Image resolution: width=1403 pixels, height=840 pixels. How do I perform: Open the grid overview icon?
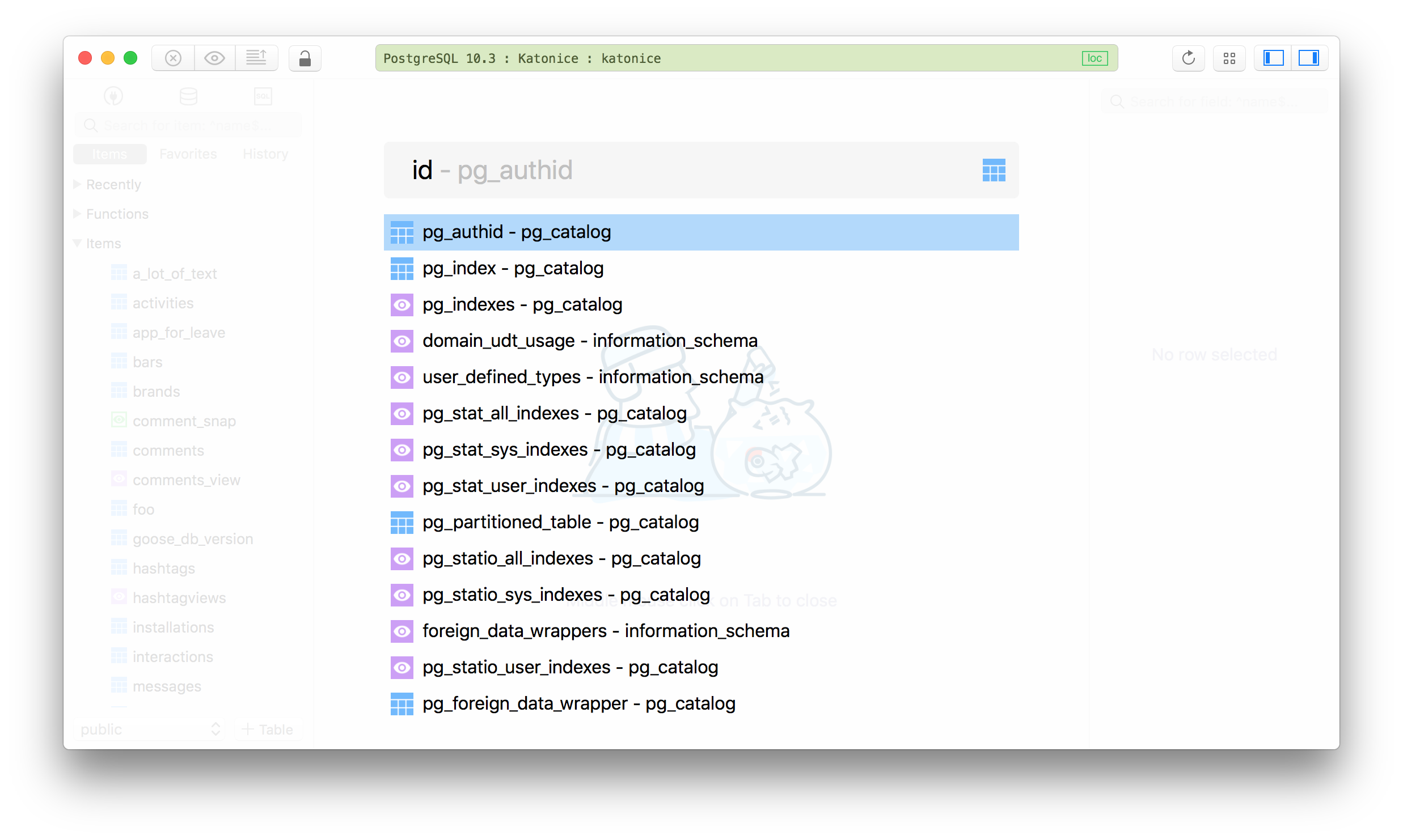tap(1229, 58)
